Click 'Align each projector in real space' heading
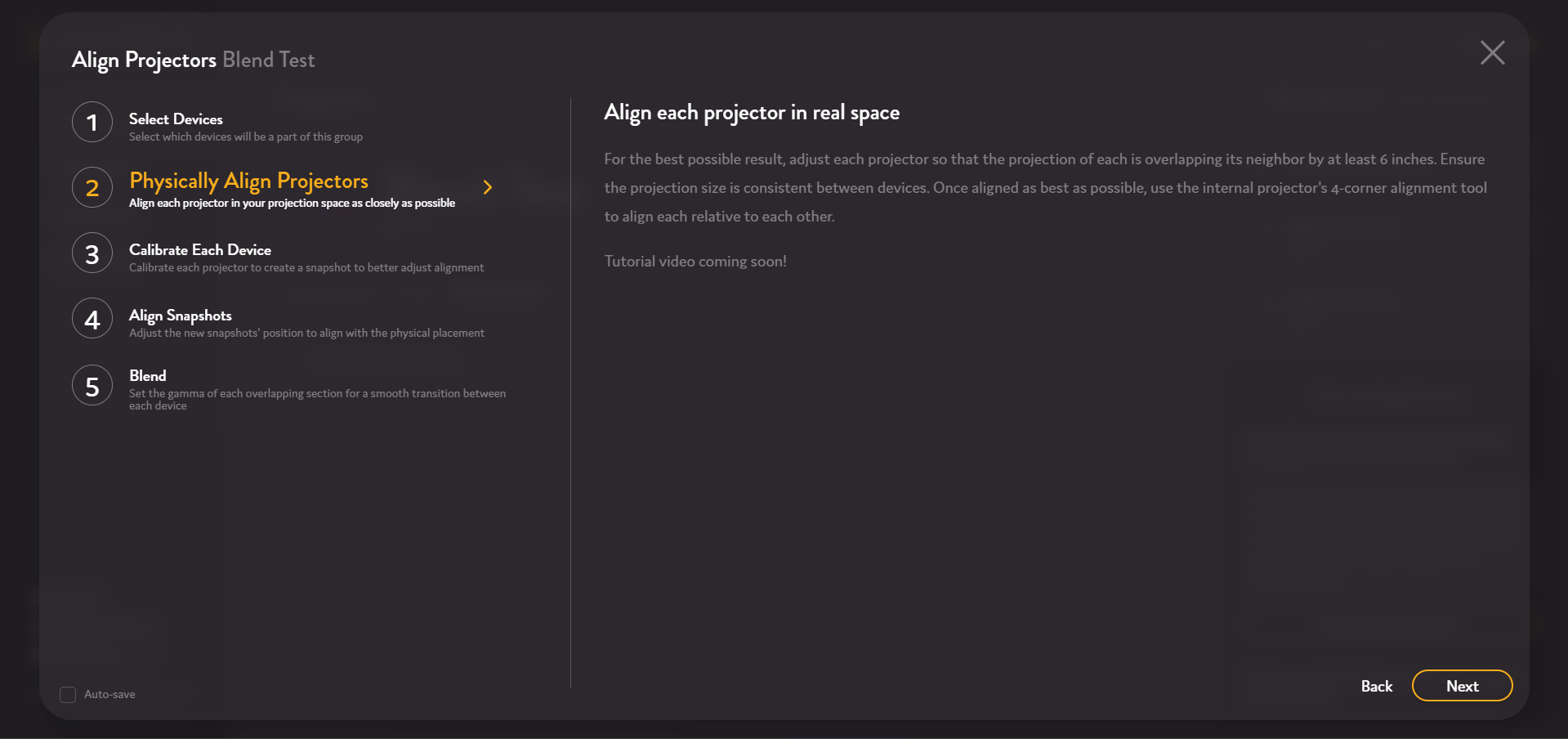This screenshot has width=1568, height=739. [752, 113]
